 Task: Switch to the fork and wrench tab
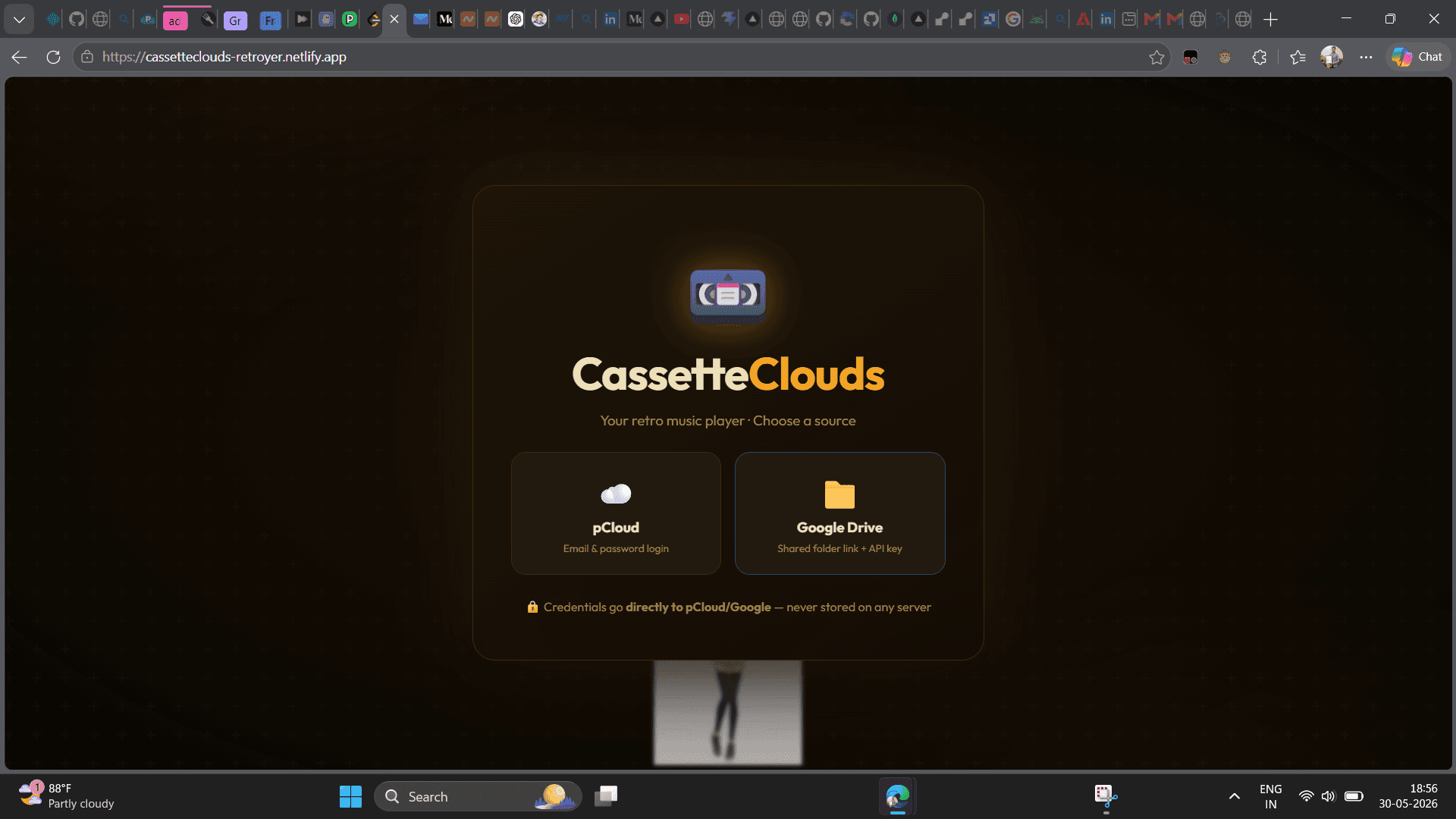click(x=207, y=20)
